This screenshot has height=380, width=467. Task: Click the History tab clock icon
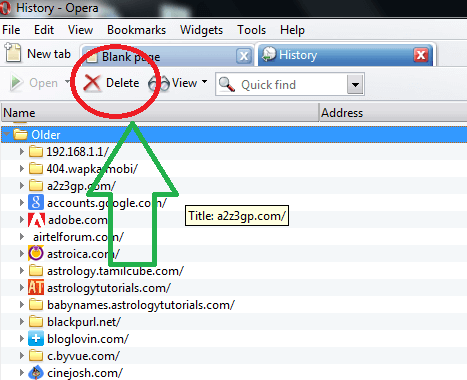pos(269,54)
